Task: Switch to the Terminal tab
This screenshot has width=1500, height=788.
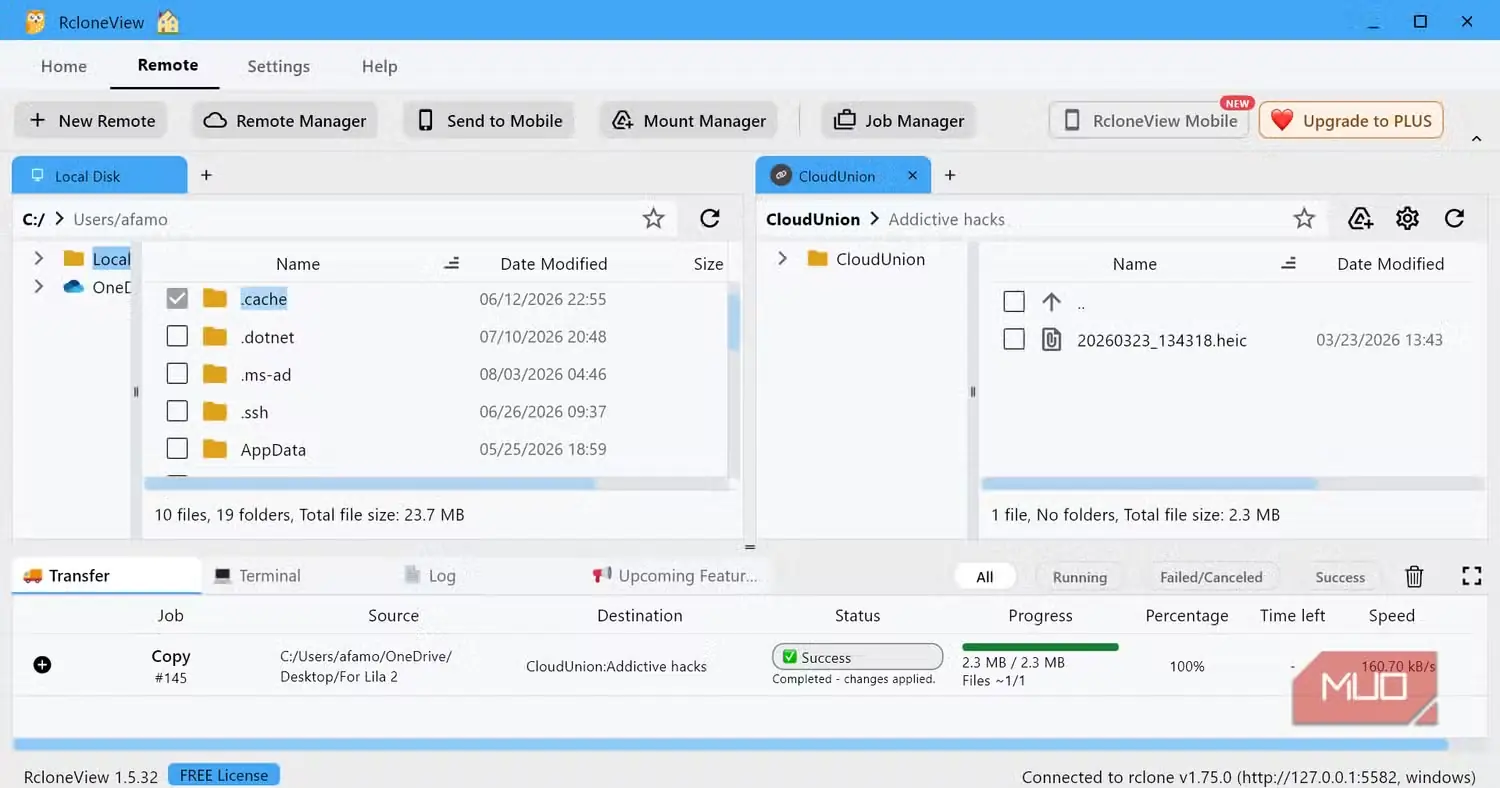Action: tap(257, 575)
